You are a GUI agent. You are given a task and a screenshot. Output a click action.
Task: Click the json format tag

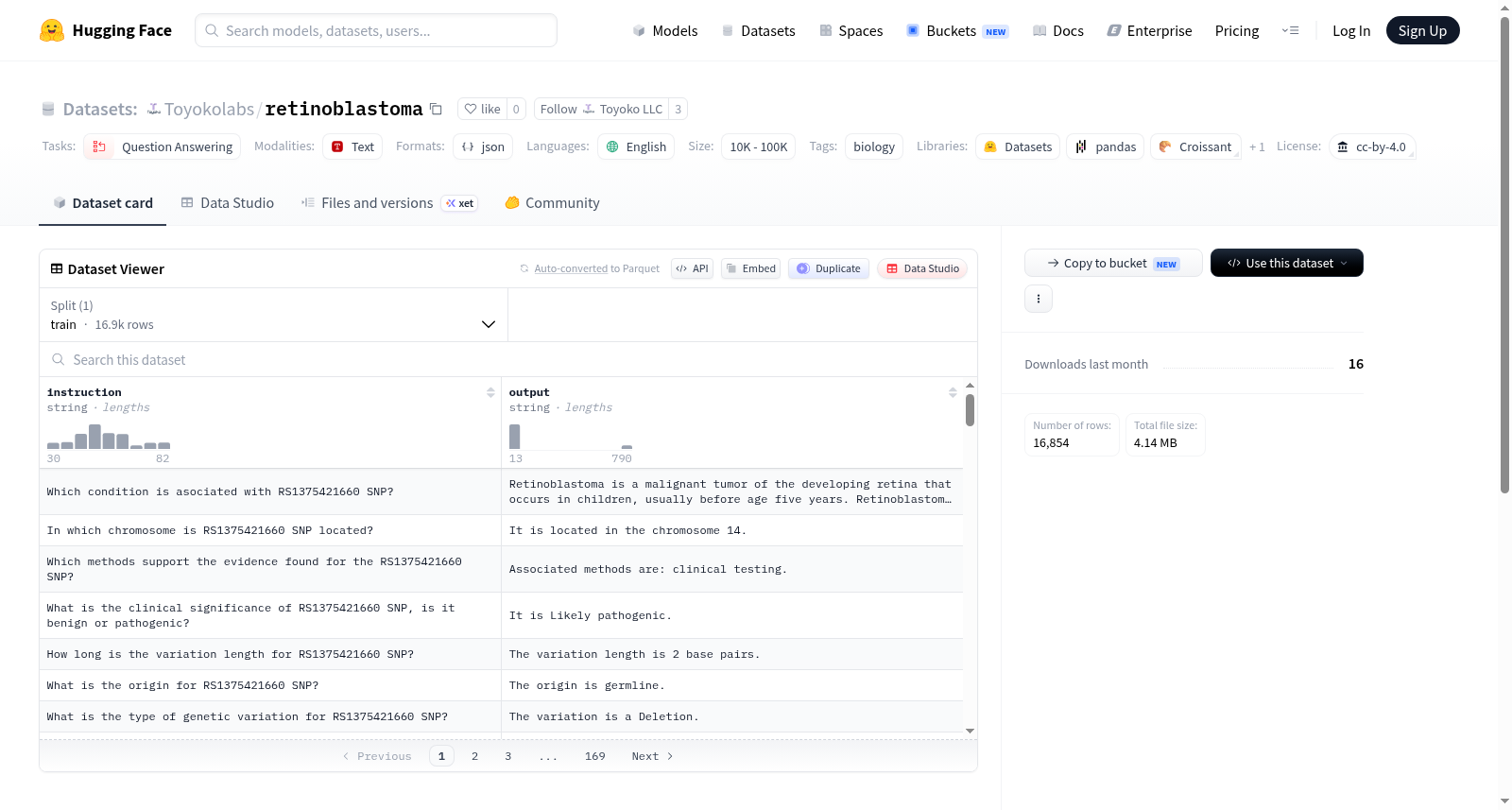pyautogui.click(x=483, y=146)
